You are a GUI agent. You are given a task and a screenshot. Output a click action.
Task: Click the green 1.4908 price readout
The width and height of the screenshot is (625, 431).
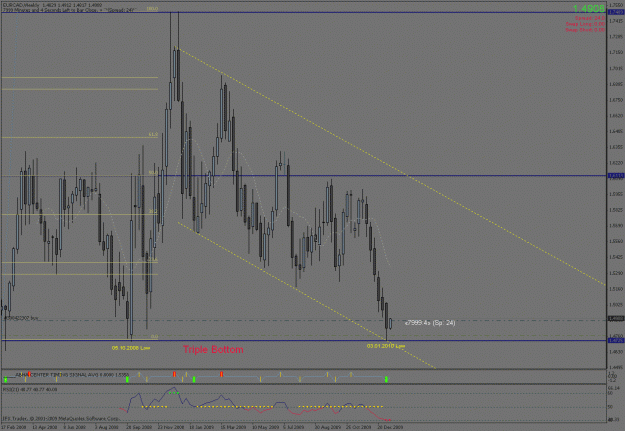pyautogui.click(x=589, y=8)
